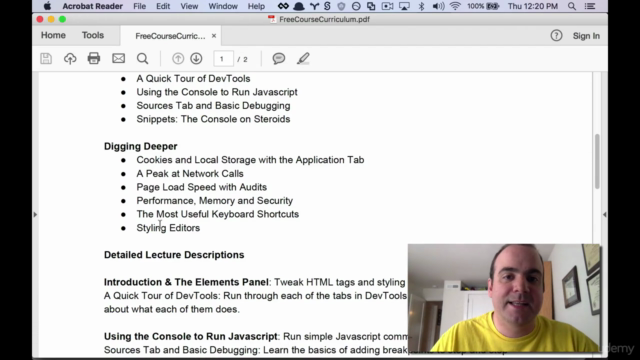Click the Save file icon in toolbar
Screen dimensions: 640x360
[x=46, y=59]
